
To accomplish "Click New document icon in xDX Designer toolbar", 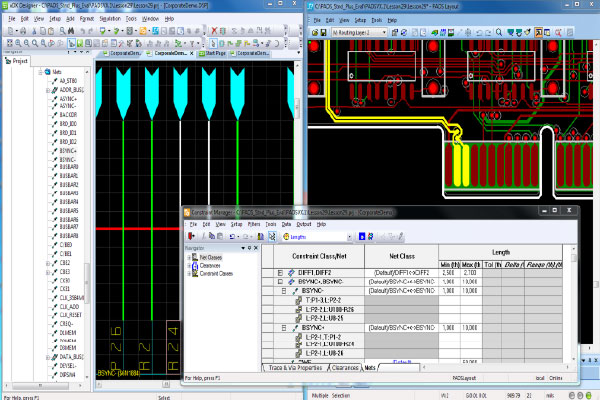I will coord(10,31).
